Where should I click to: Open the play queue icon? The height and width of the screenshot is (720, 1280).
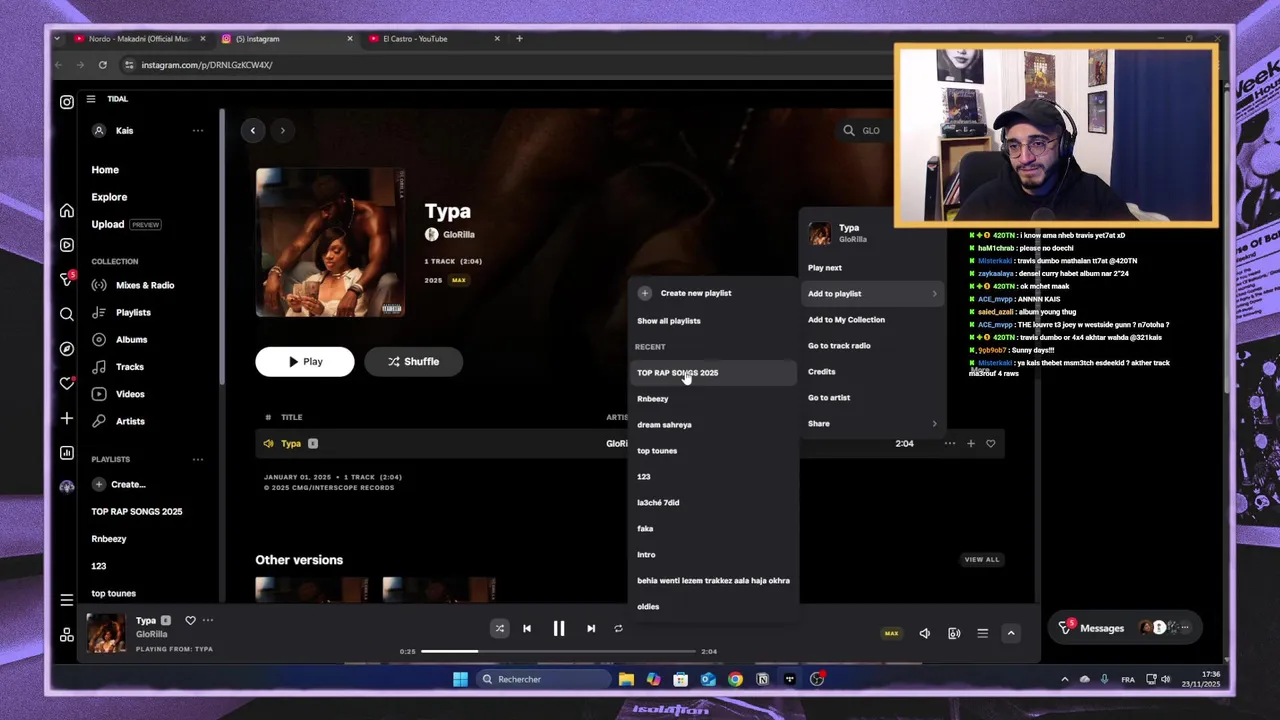click(x=983, y=633)
